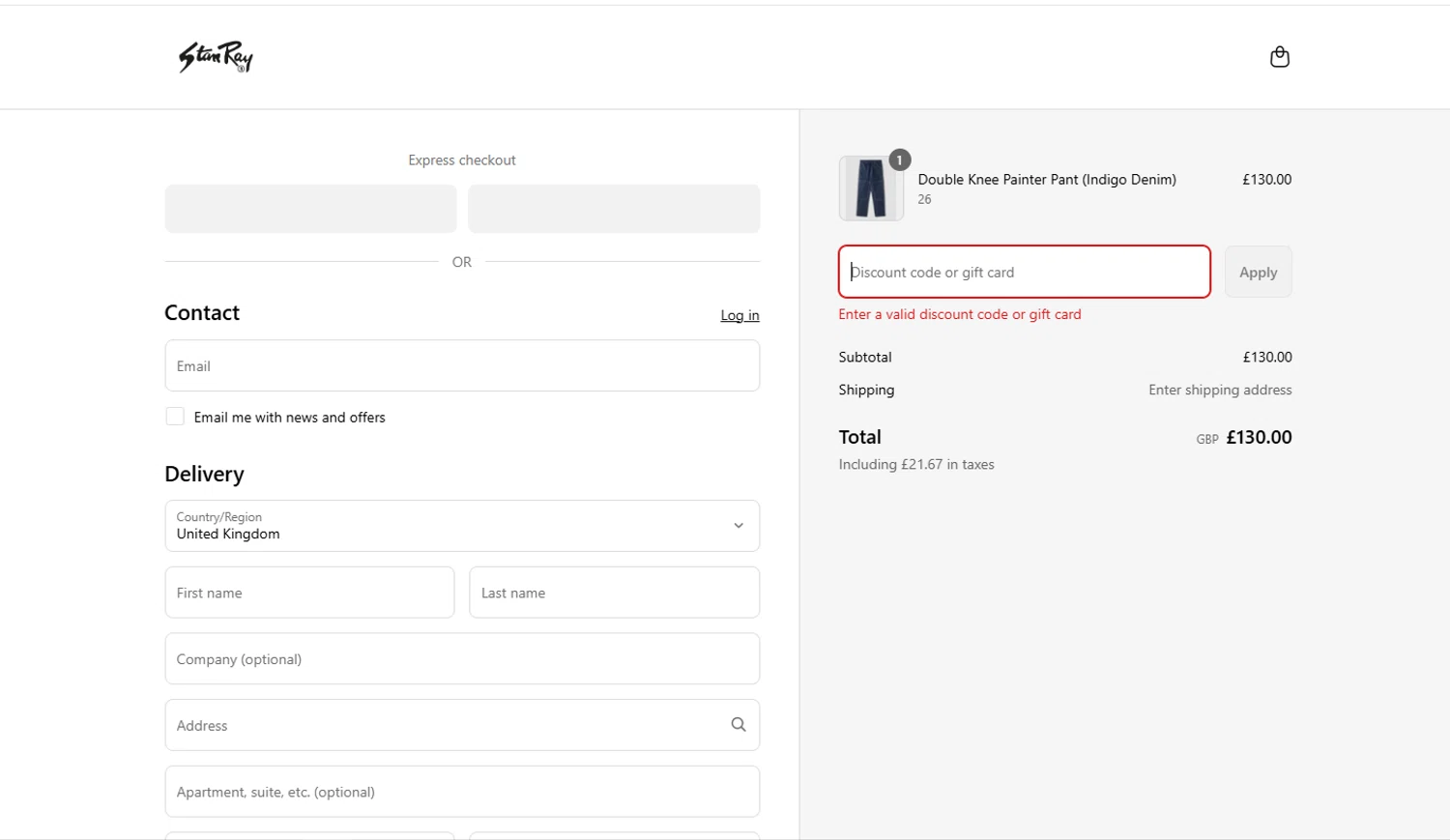
Task: Click the quantity badge showing 1
Action: point(900,159)
